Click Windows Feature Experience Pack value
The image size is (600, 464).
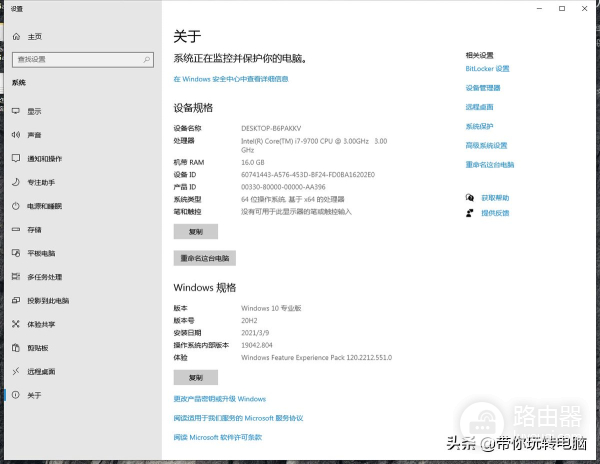point(316,357)
